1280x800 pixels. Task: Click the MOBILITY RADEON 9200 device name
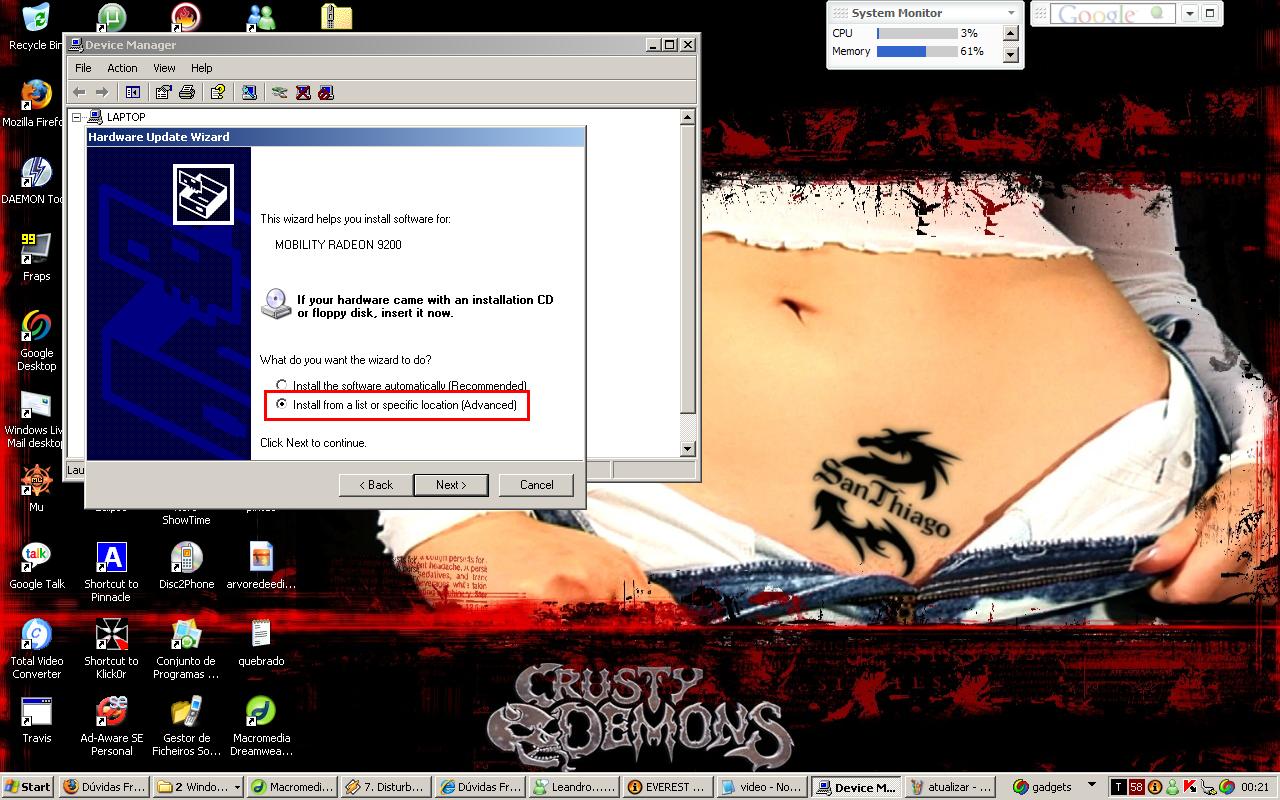(338, 244)
